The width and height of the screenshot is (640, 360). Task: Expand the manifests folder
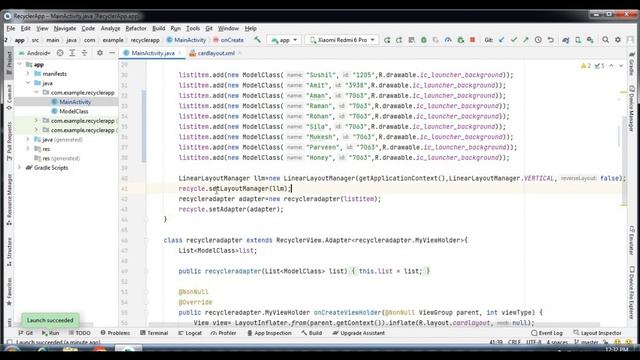pyautogui.click(x=28, y=74)
